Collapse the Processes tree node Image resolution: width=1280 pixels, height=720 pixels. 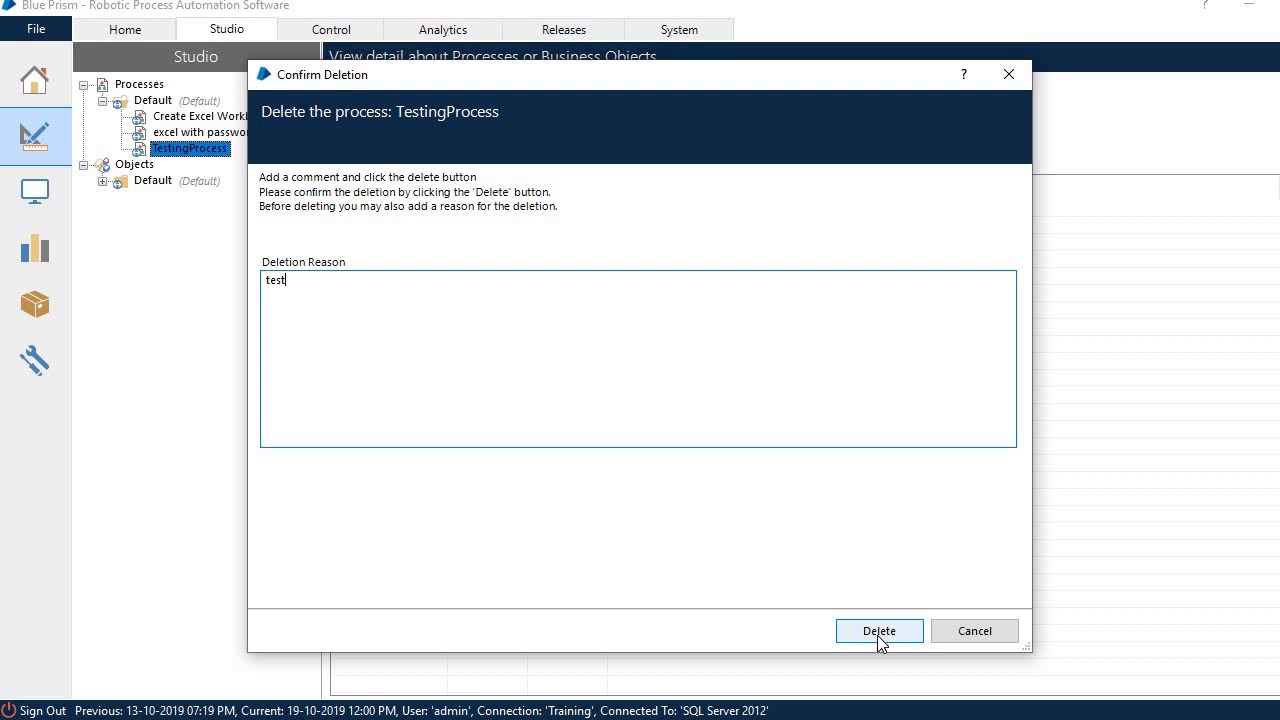tap(84, 85)
